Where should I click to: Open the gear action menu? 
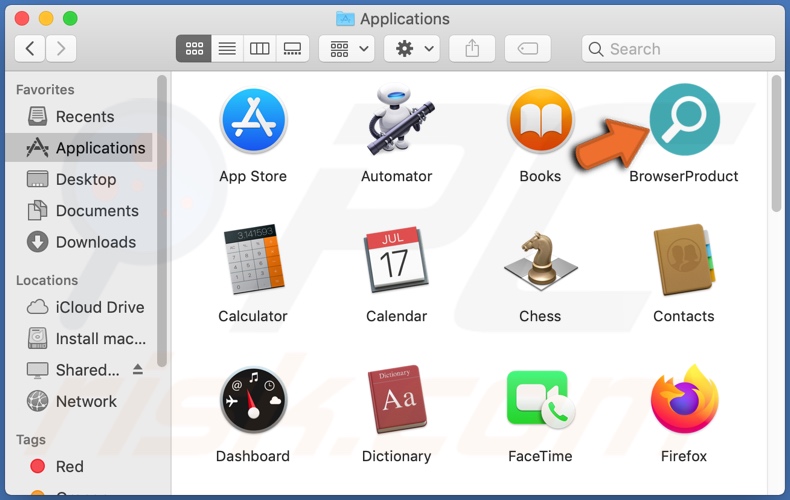pos(412,49)
